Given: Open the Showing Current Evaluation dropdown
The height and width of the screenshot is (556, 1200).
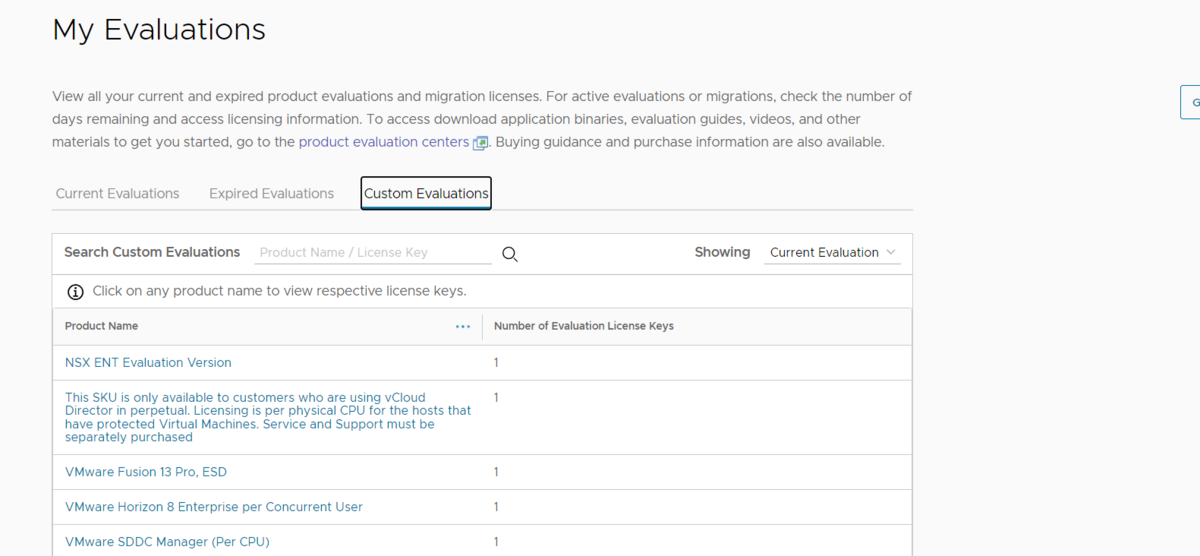Looking at the screenshot, I should point(833,253).
